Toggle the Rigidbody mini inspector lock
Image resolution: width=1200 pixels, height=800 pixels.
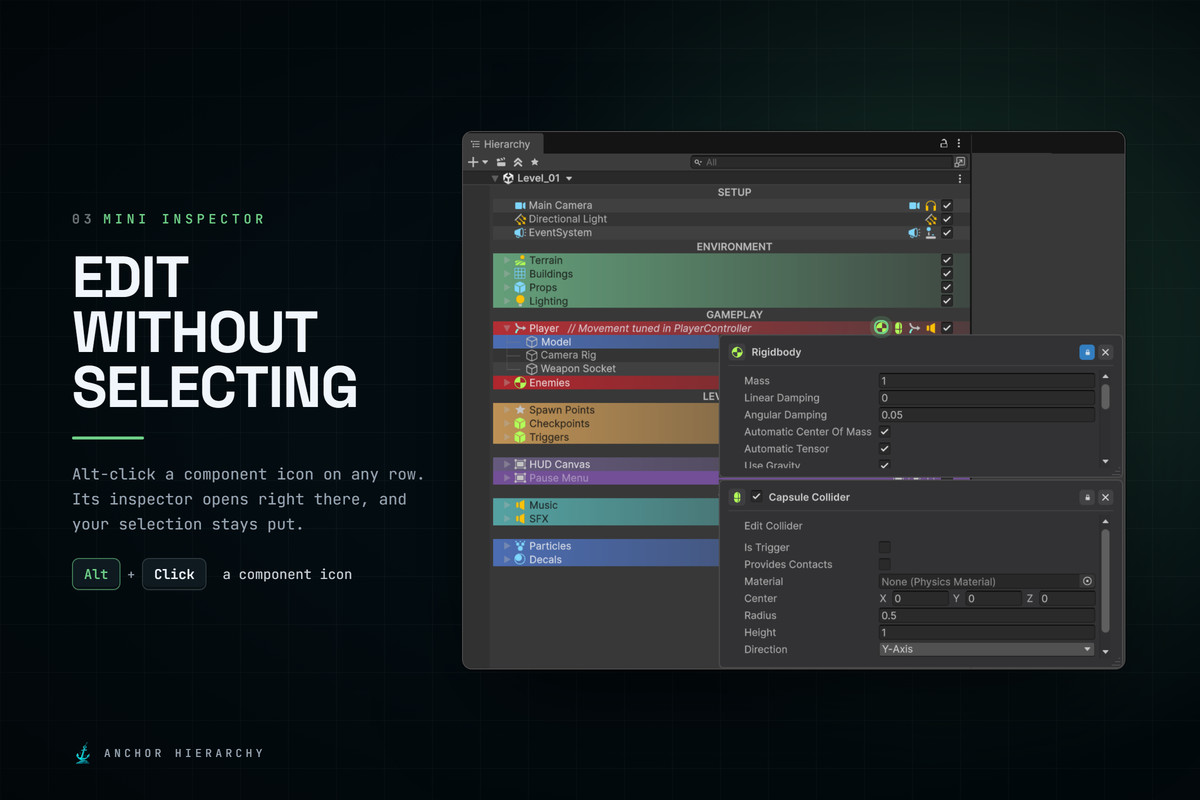point(1087,352)
